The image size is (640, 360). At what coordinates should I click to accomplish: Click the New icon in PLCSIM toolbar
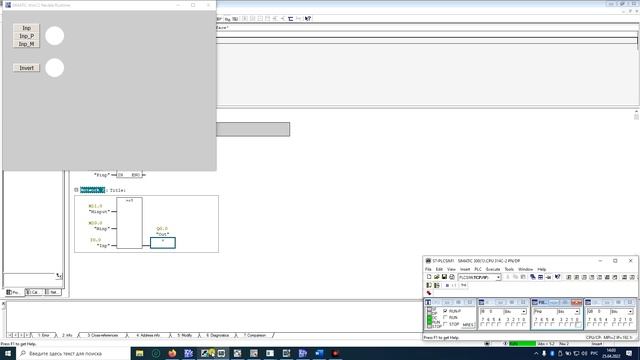429,277
